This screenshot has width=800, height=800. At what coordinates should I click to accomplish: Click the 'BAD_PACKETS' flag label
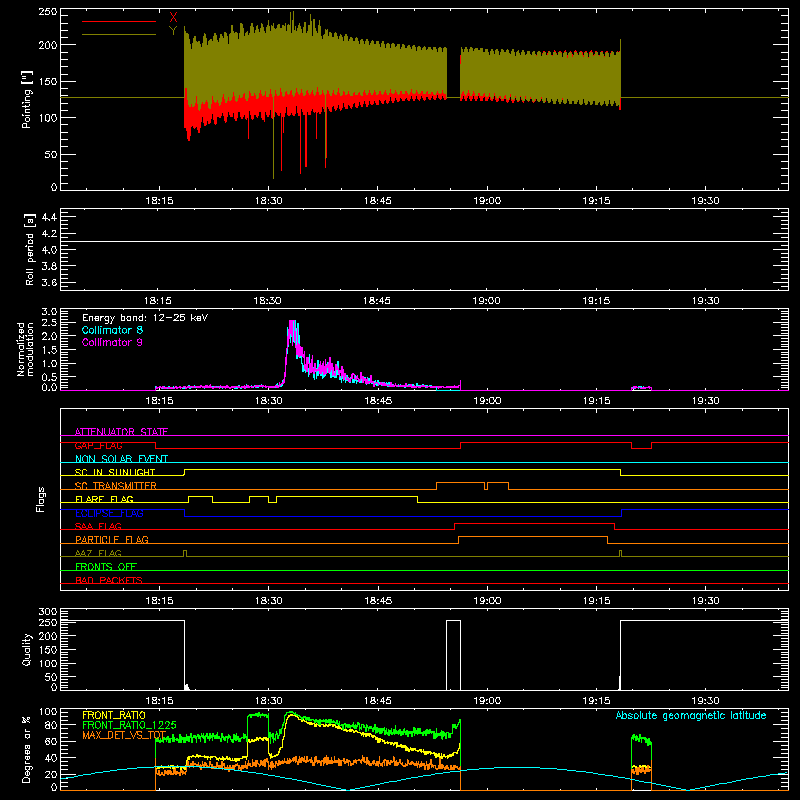(x=109, y=580)
